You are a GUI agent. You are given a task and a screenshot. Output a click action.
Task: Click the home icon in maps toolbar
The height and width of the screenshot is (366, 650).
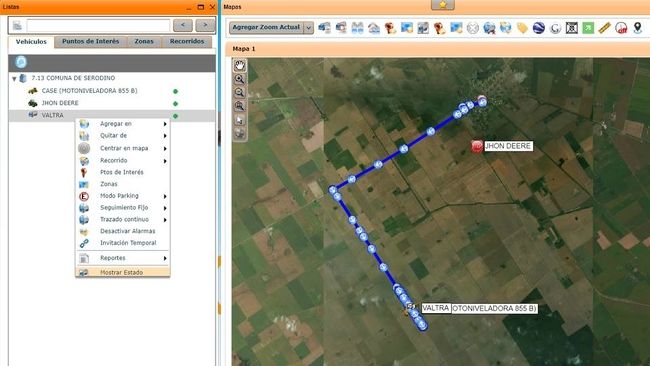374,28
